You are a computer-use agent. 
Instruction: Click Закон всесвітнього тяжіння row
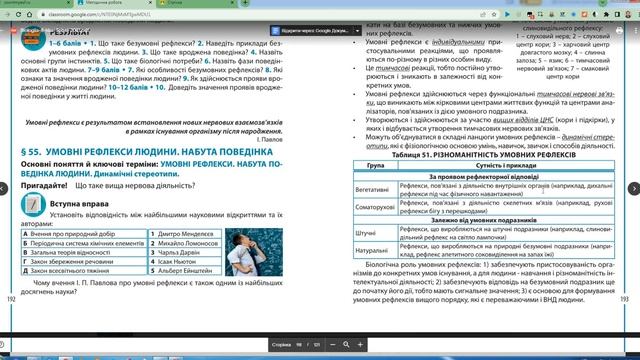click(x=84, y=271)
